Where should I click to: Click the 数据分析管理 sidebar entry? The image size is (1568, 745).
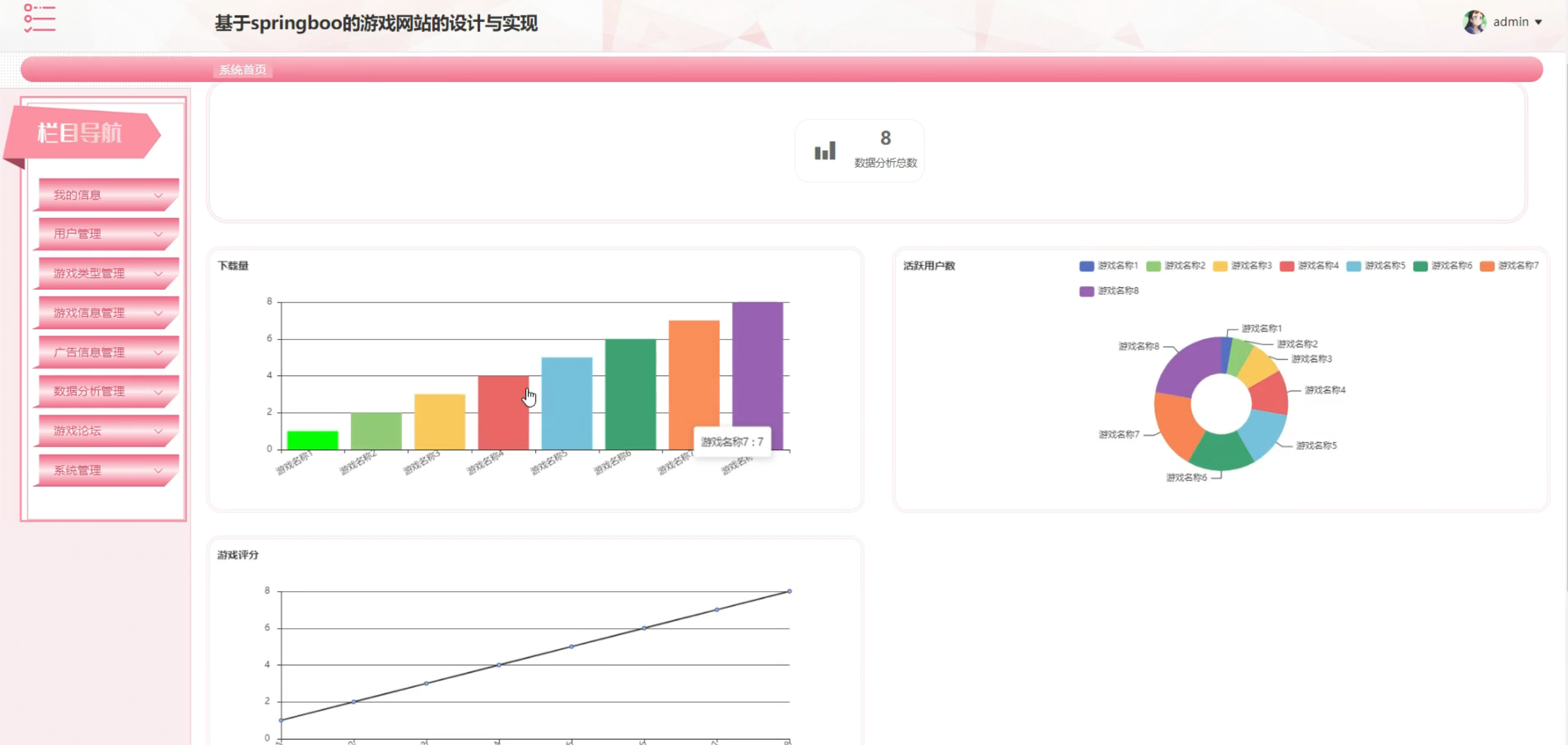(89, 391)
